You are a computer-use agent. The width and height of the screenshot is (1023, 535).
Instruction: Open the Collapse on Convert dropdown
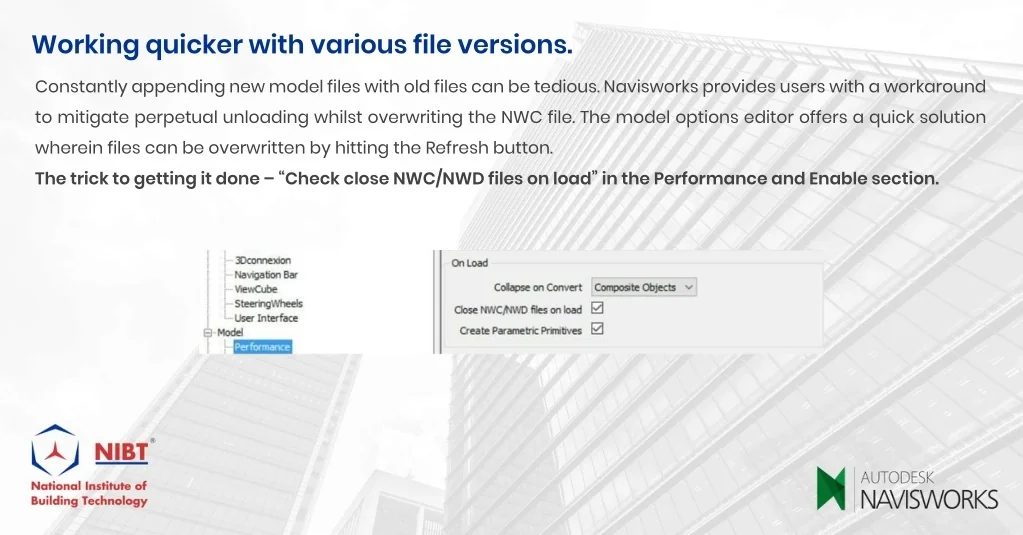click(644, 287)
